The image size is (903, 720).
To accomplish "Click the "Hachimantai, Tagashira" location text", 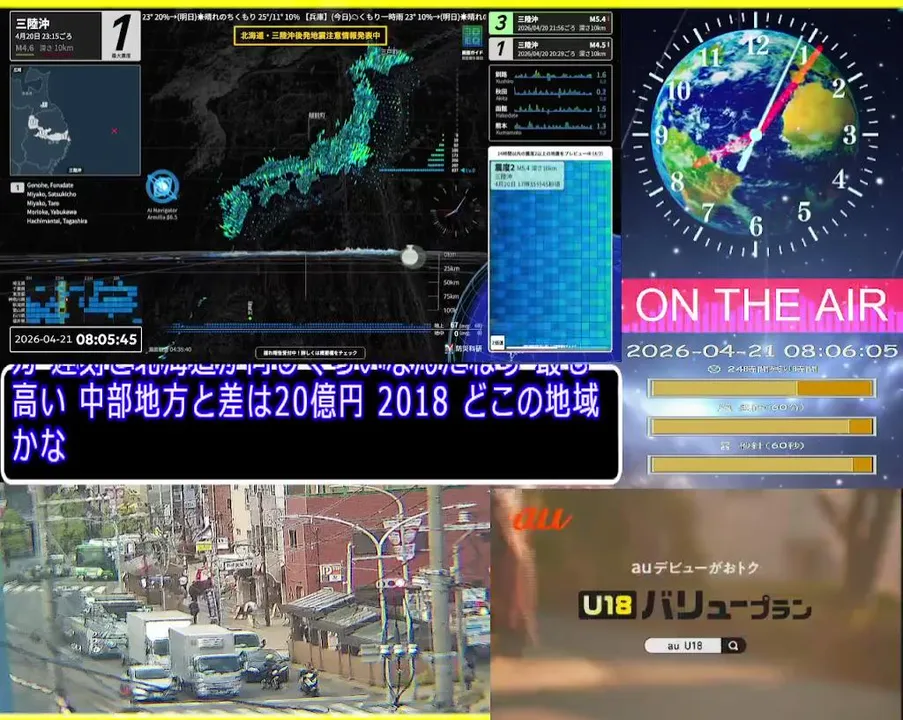I will (x=57, y=221).
